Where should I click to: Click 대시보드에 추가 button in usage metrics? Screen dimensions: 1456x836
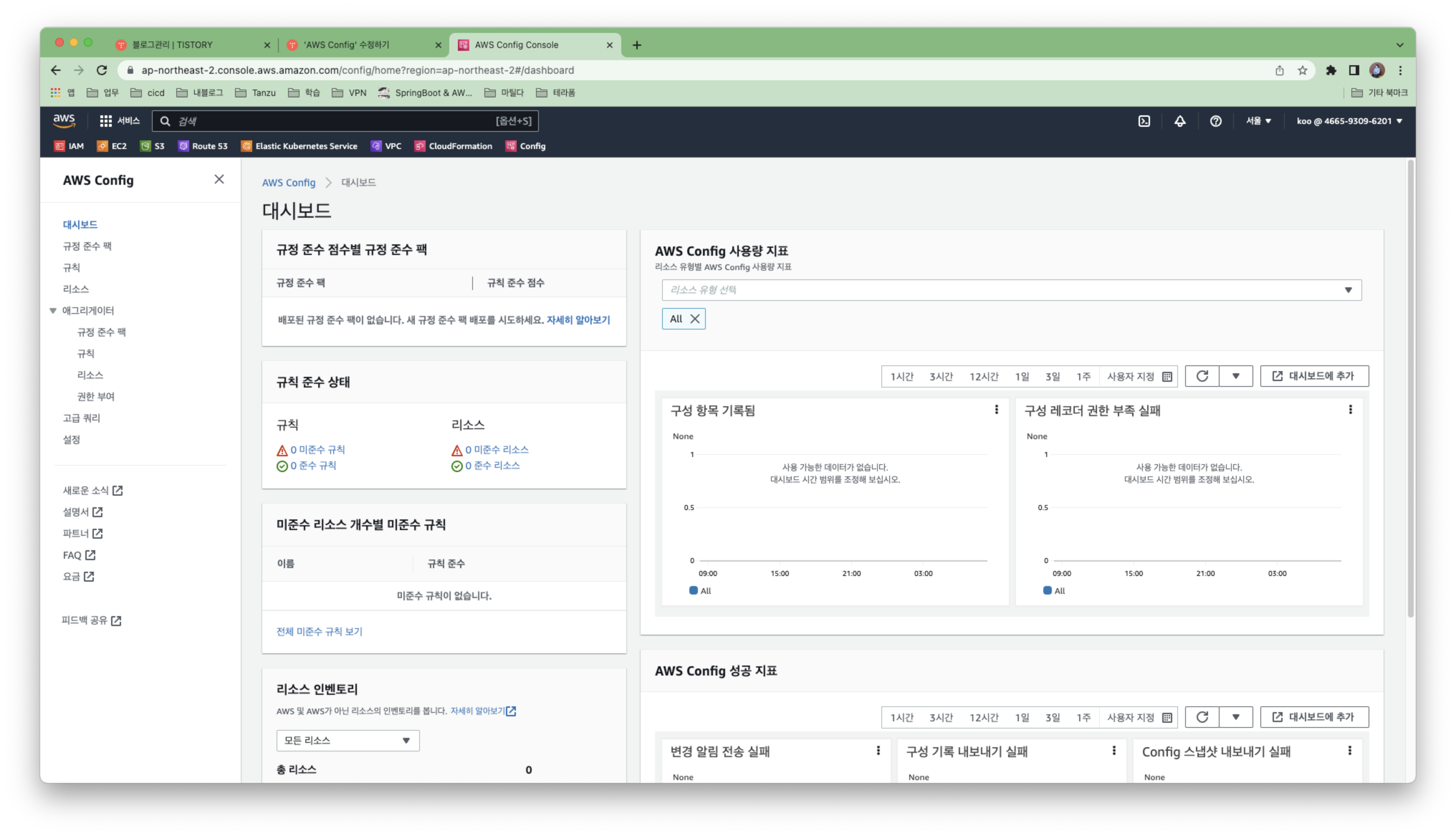(1314, 376)
